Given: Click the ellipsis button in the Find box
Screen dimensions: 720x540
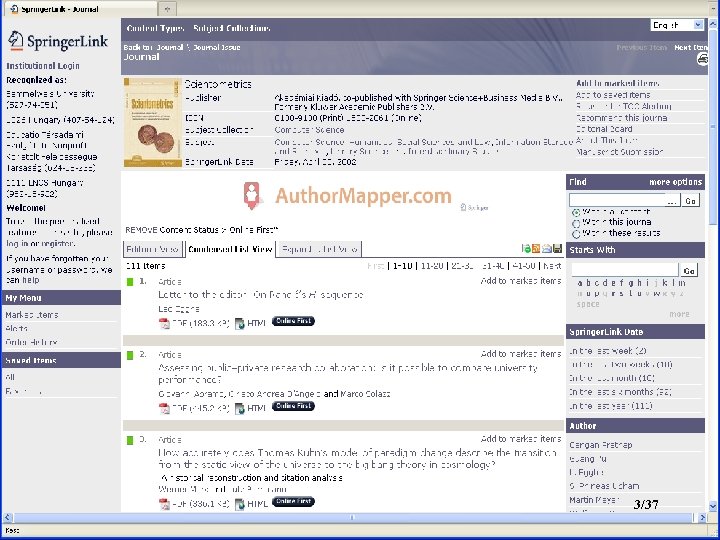Looking at the screenshot, I should coord(672,201).
